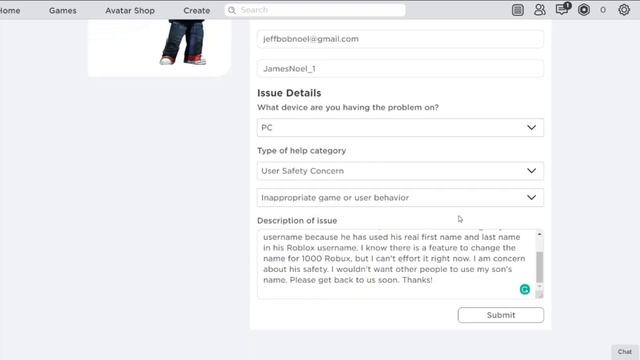Open the Games menu item
Viewport: 640px width, 360px height.
pyautogui.click(x=62, y=11)
